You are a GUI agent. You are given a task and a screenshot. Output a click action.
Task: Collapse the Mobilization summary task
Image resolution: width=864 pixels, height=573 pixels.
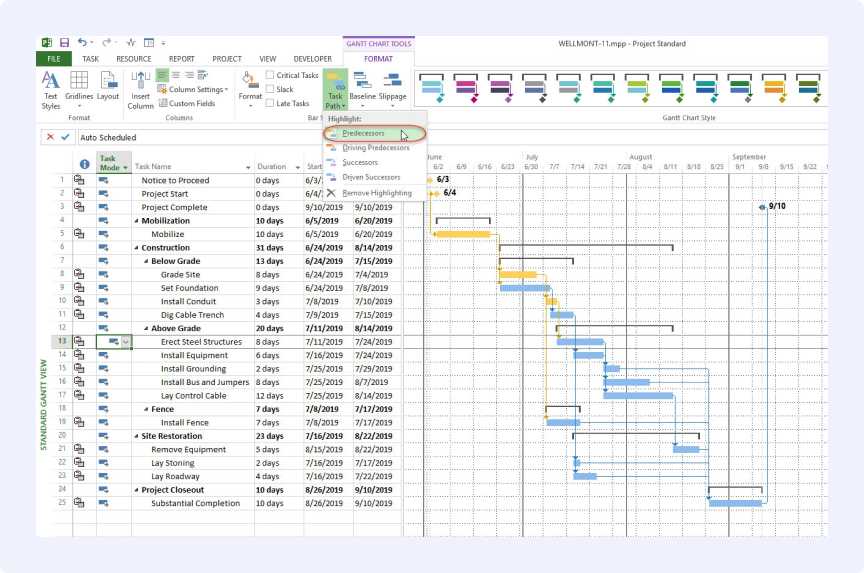coord(137,221)
